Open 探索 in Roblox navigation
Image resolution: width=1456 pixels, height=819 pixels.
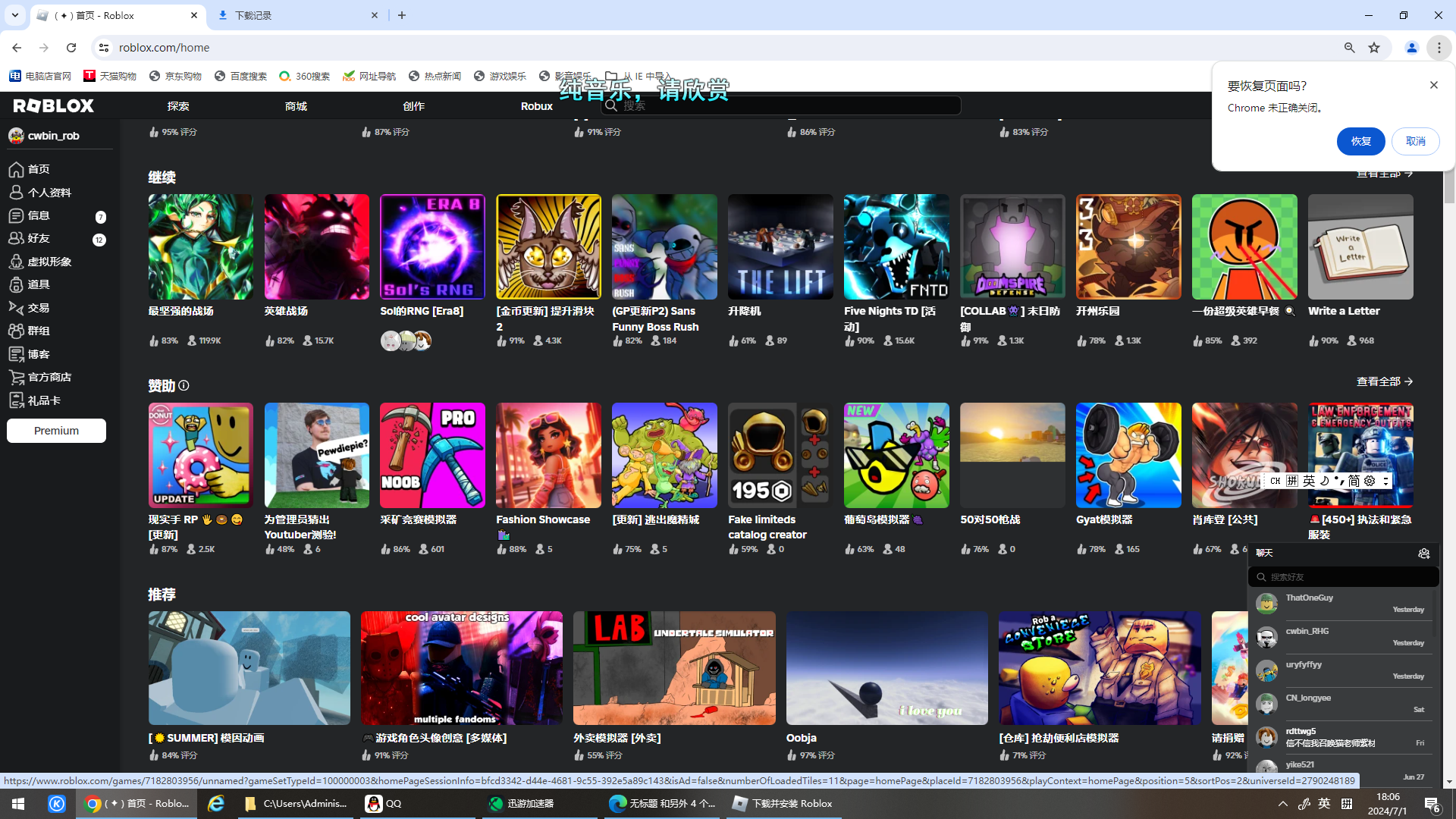tap(178, 106)
